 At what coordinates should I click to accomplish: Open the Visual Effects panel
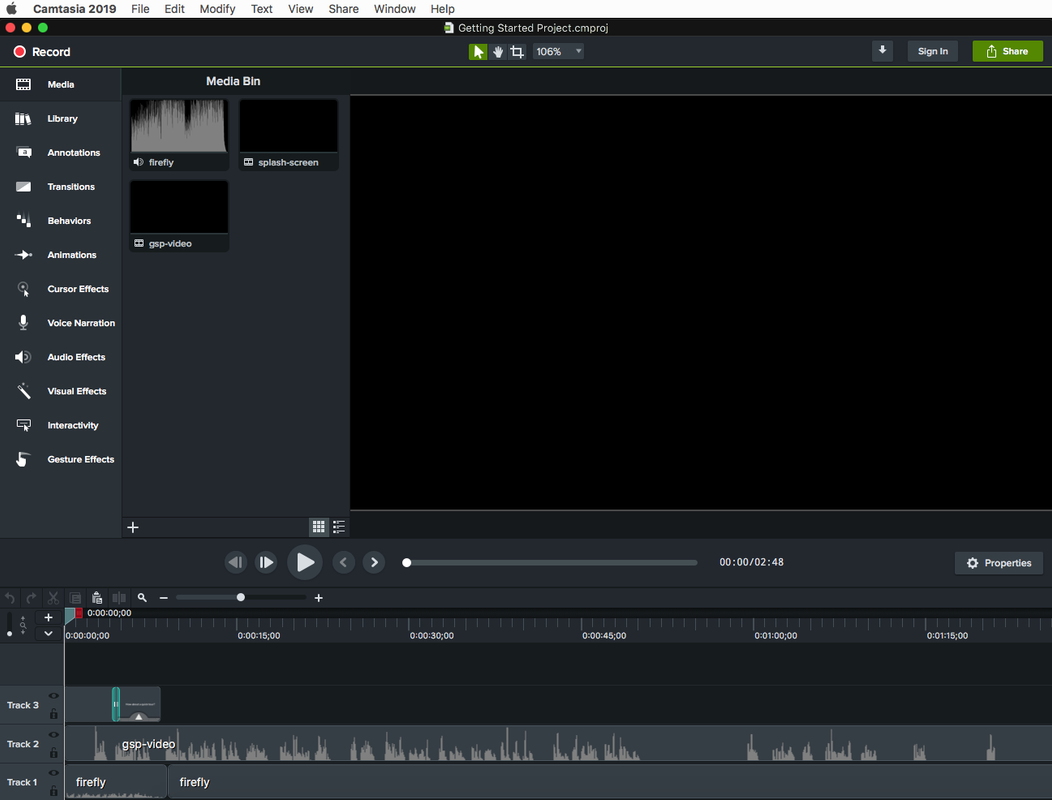pyautogui.click(x=60, y=391)
